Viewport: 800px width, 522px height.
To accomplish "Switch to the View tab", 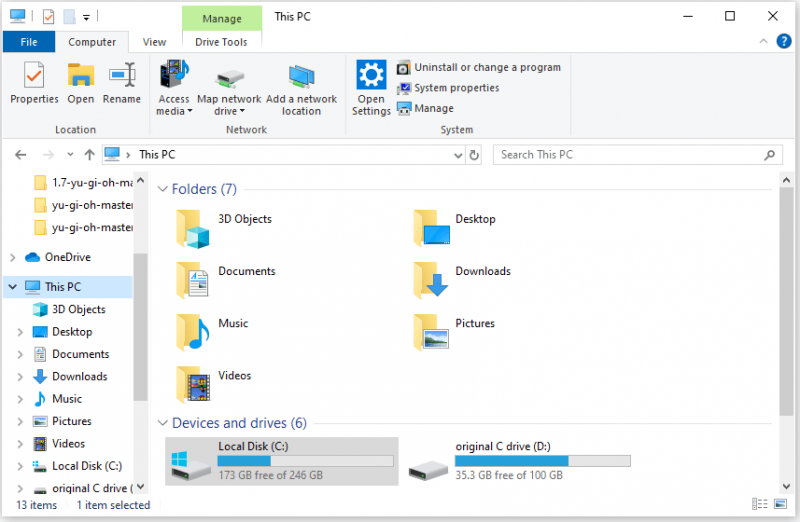I will click(x=154, y=42).
